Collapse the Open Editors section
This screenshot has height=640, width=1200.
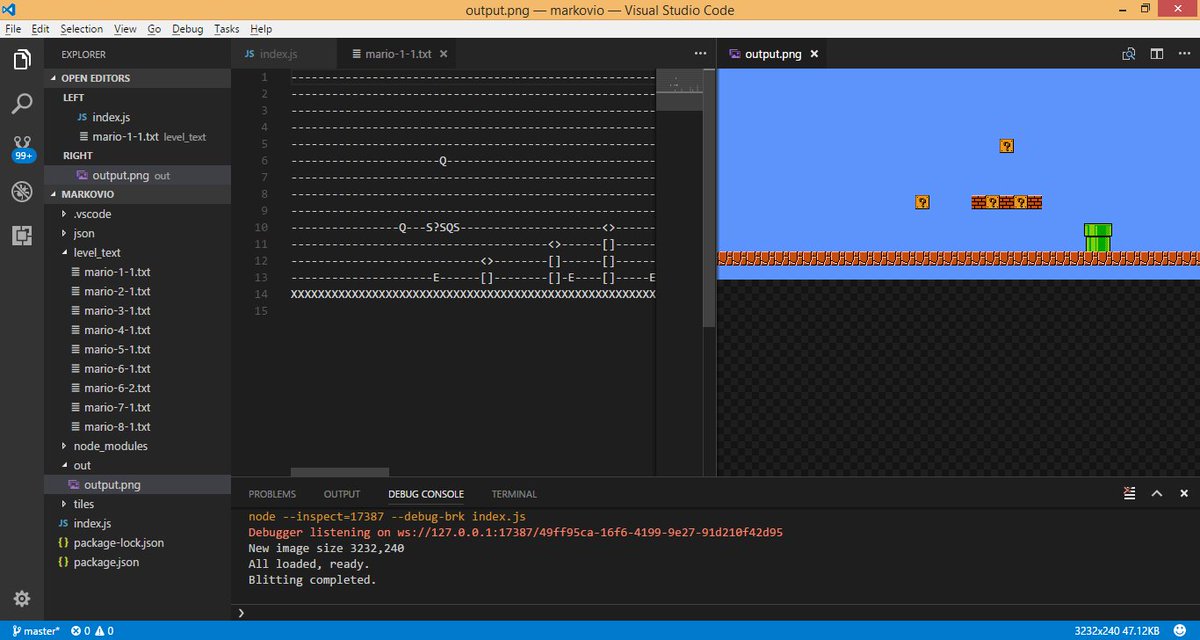(138, 78)
